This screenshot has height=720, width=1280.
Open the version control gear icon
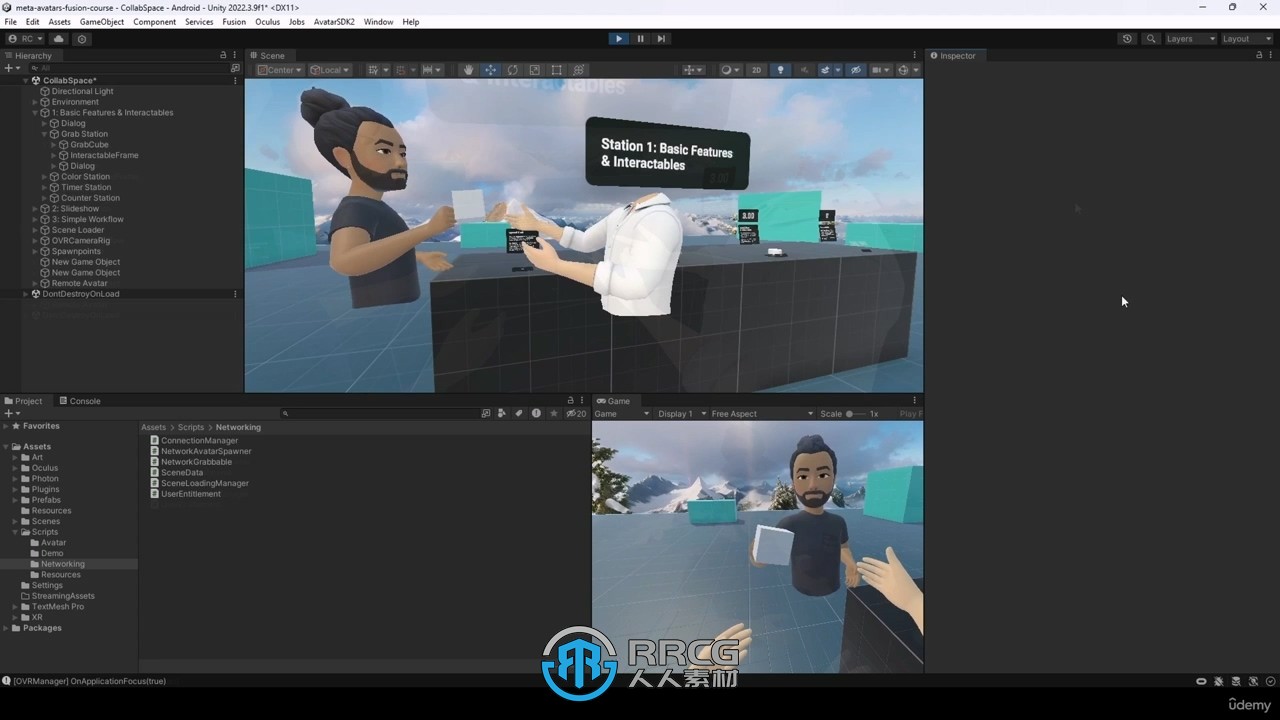point(82,39)
